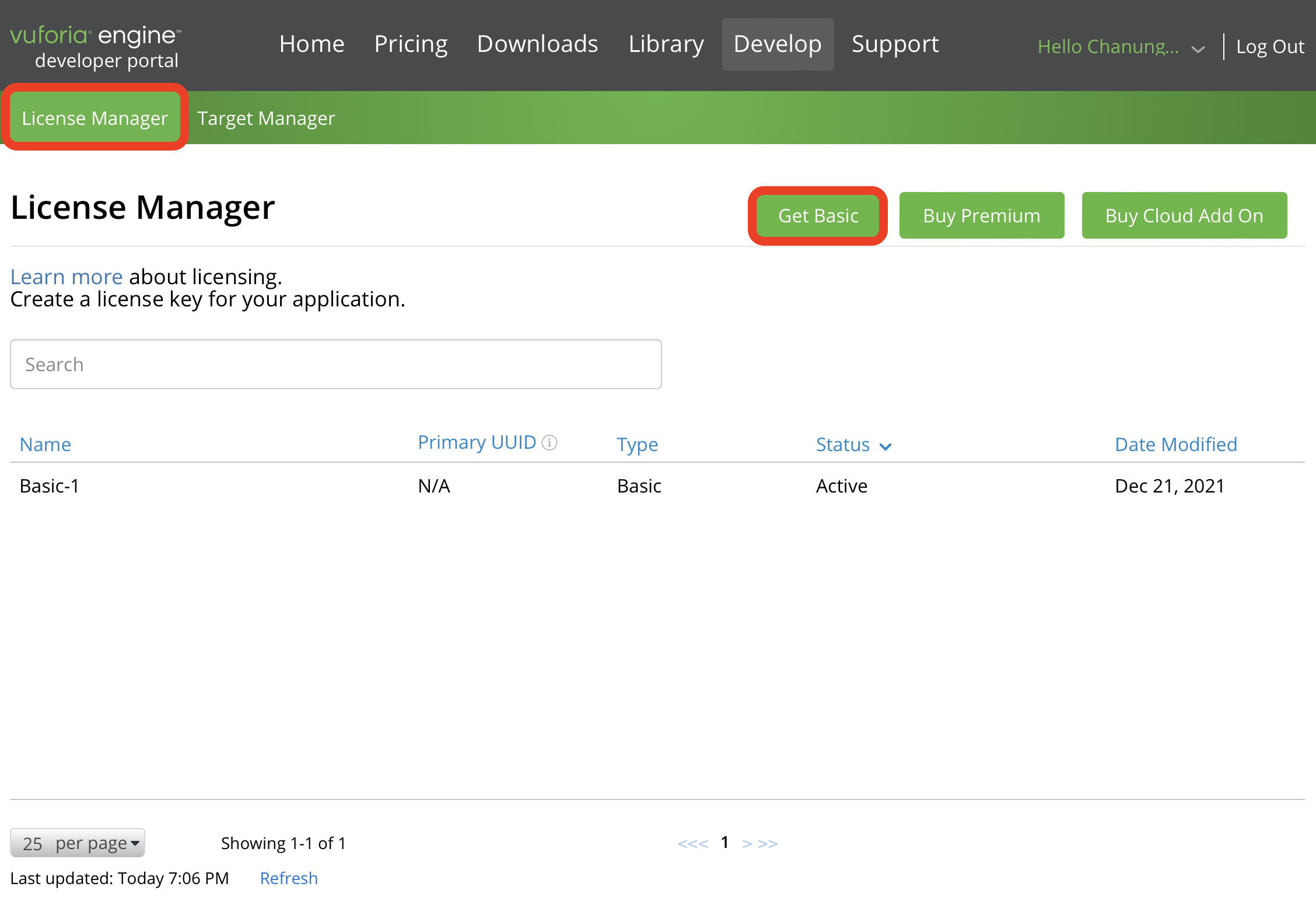
Task: Switch to the Target Manager tab
Action: (x=266, y=118)
